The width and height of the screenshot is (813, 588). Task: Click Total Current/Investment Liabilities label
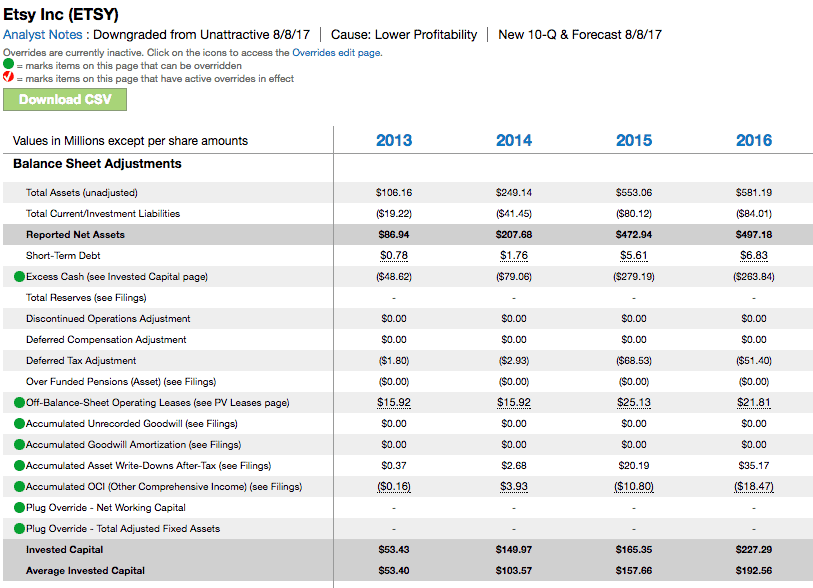tap(103, 214)
